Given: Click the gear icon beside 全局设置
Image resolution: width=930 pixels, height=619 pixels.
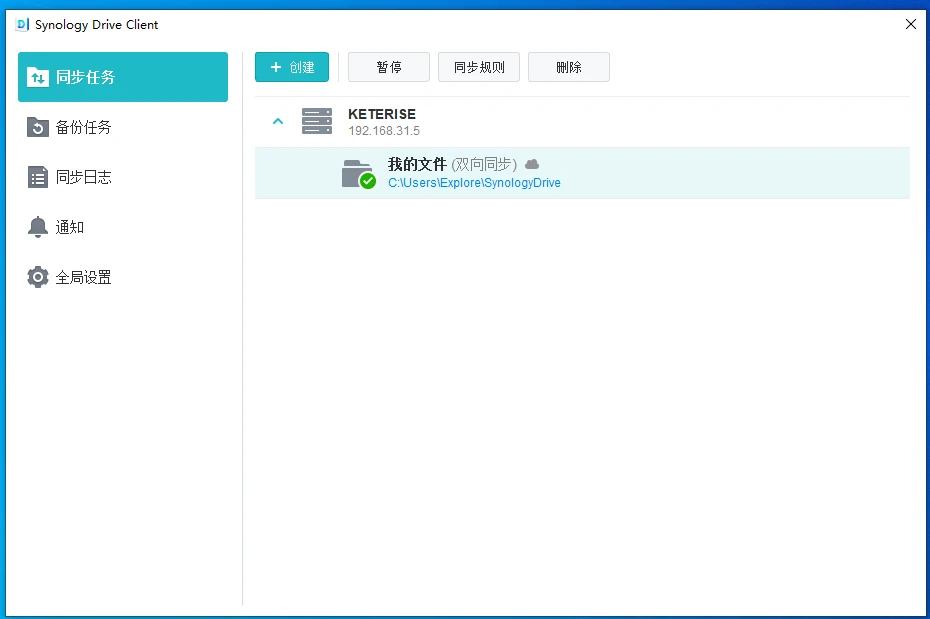Looking at the screenshot, I should tap(37, 277).
